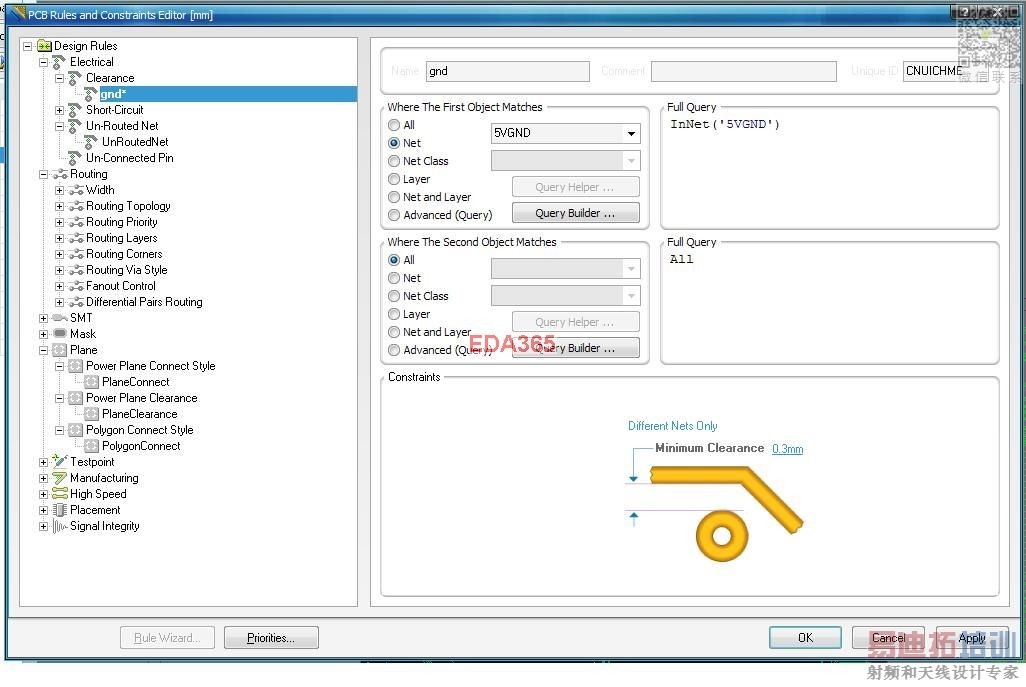
Task: Click the Width rule icon
Action: [76, 190]
